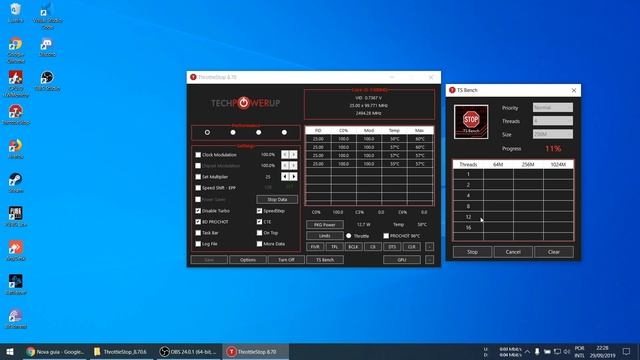This screenshot has height=360, width=640.
Task: Open the Priority dropdown in TS Bench
Action: pyautogui.click(x=553, y=107)
